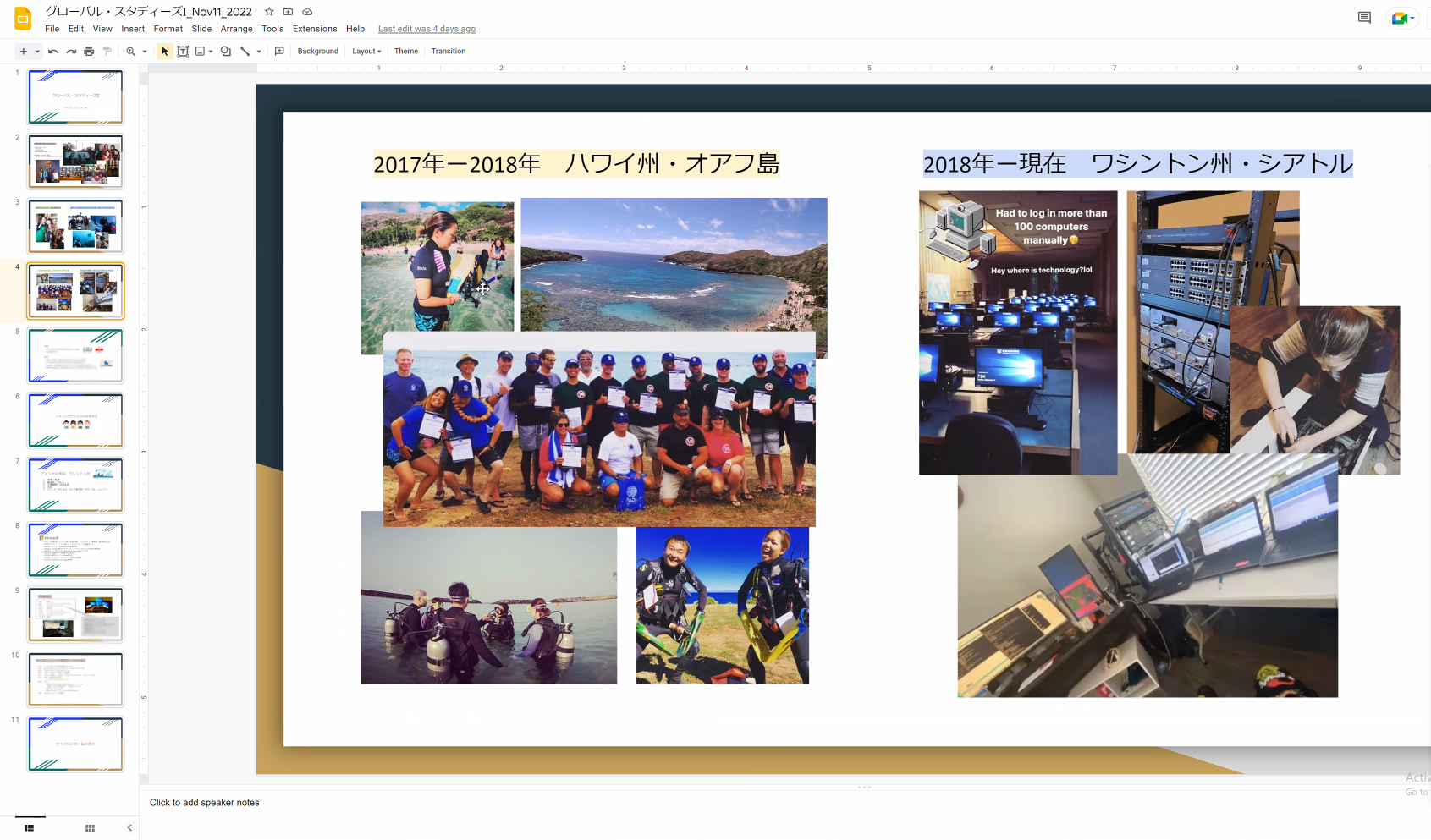The width and height of the screenshot is (1431, 840).
Task: Switch to grid view of slides
Action: (90, 828)
